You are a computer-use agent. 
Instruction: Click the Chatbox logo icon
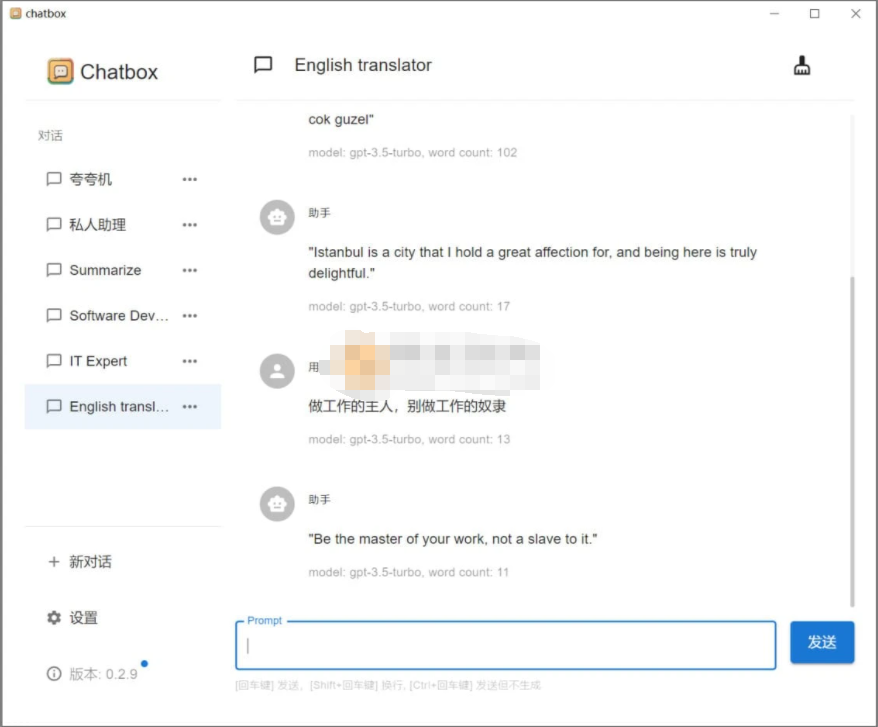tap(61, 71)
